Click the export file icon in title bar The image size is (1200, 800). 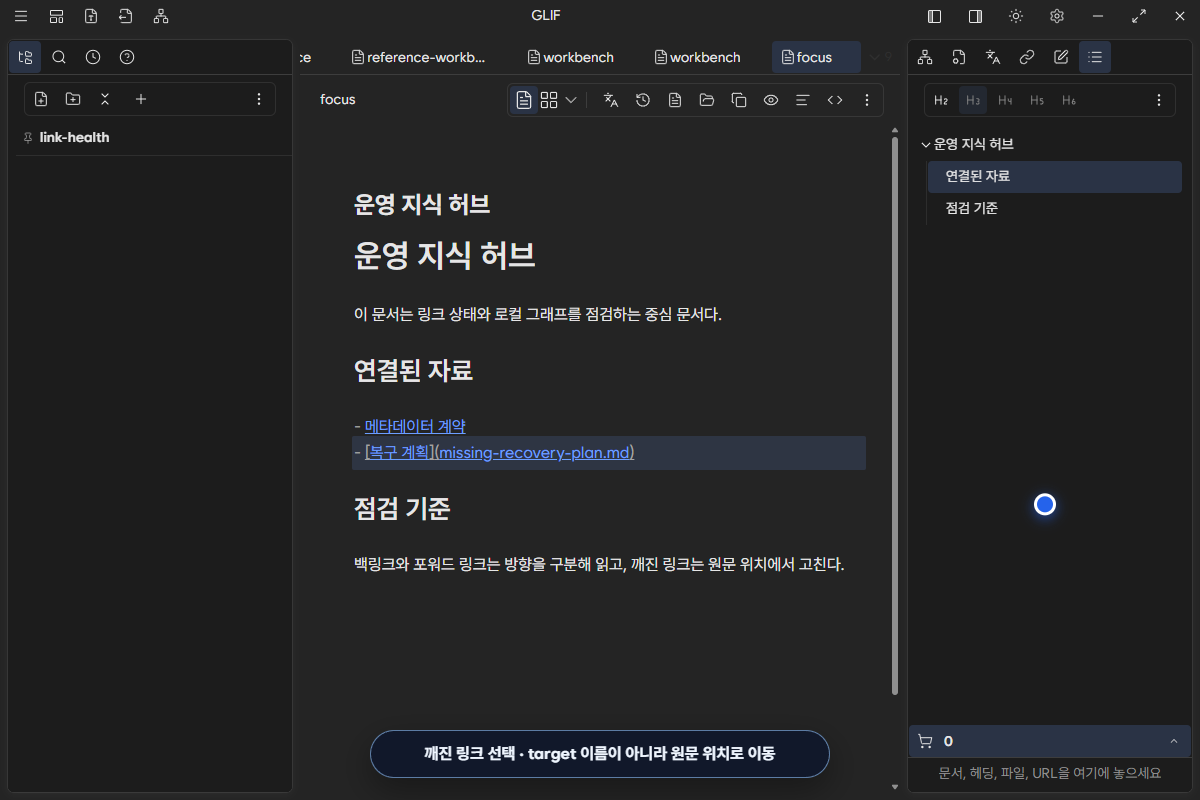point(91,16)
